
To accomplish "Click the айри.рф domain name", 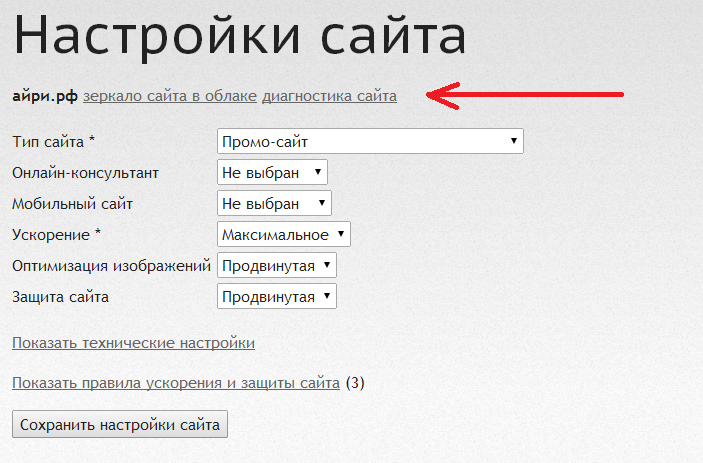I will (x=45, y=96).
